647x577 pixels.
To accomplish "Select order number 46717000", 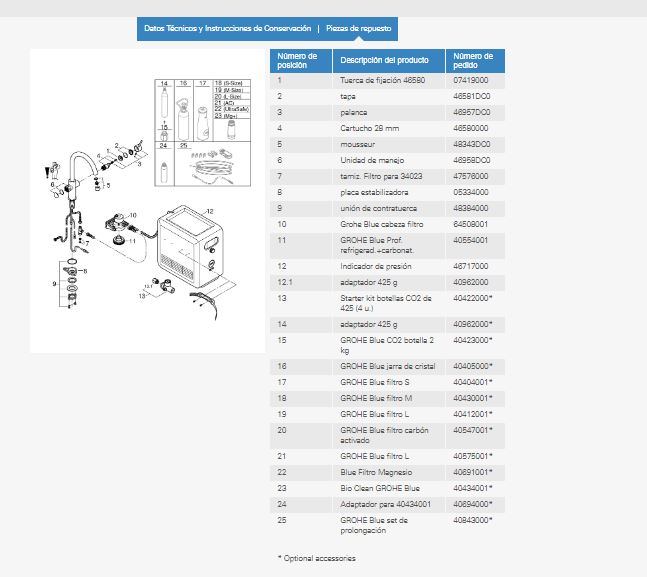I will tap(471, 267).
